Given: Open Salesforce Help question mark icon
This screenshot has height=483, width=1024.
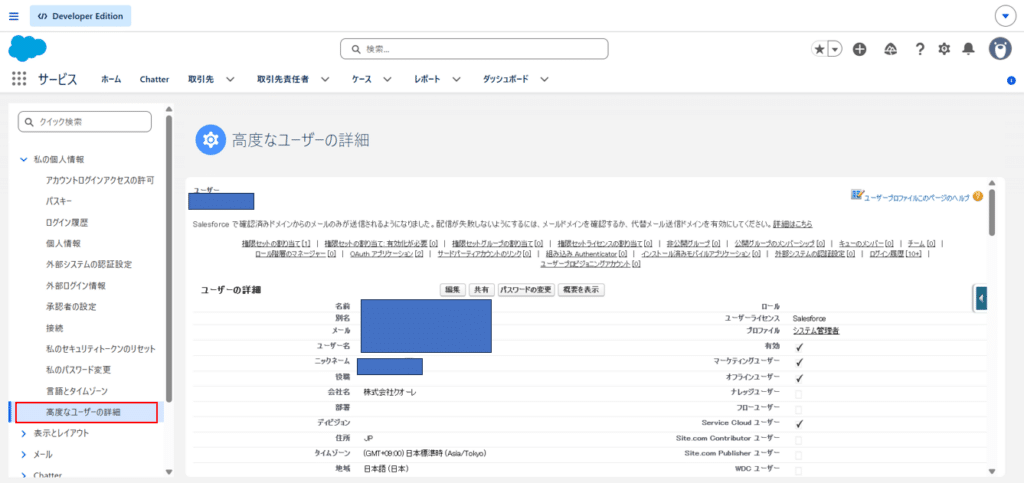Looking at the screenshot, I should [920, 49].
